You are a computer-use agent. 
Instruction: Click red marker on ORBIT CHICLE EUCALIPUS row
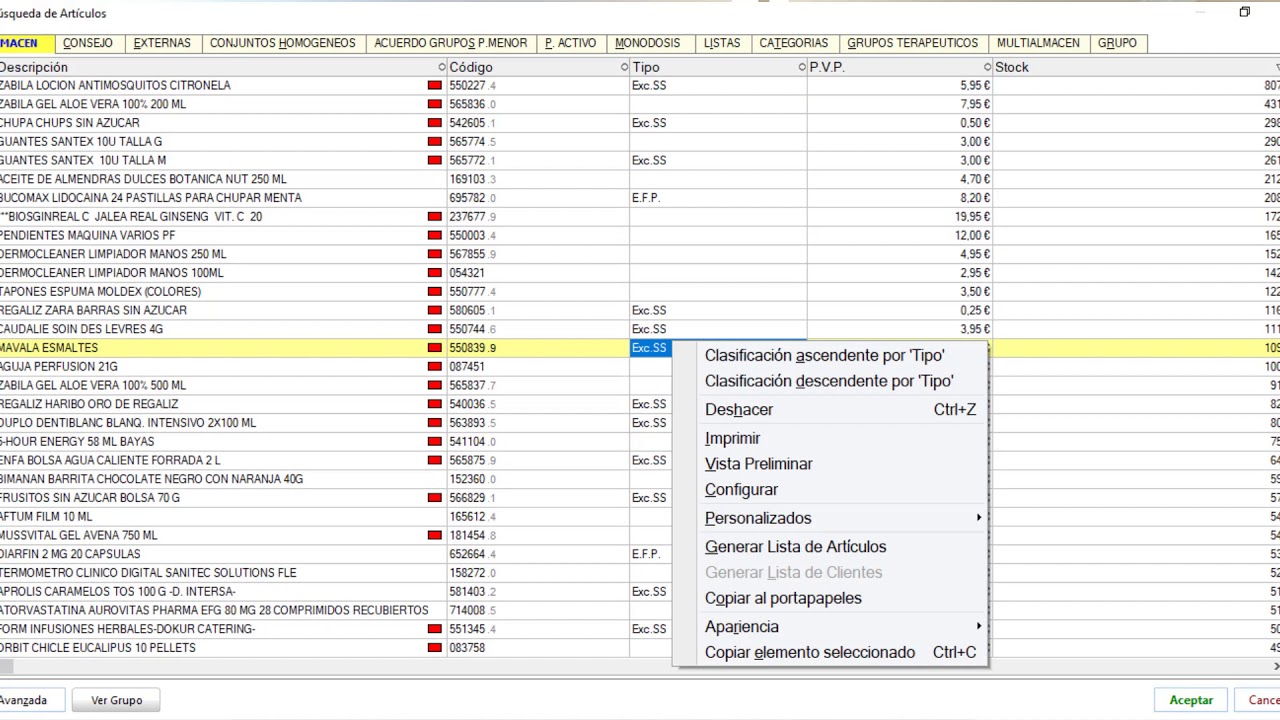[x=435, y=648]
